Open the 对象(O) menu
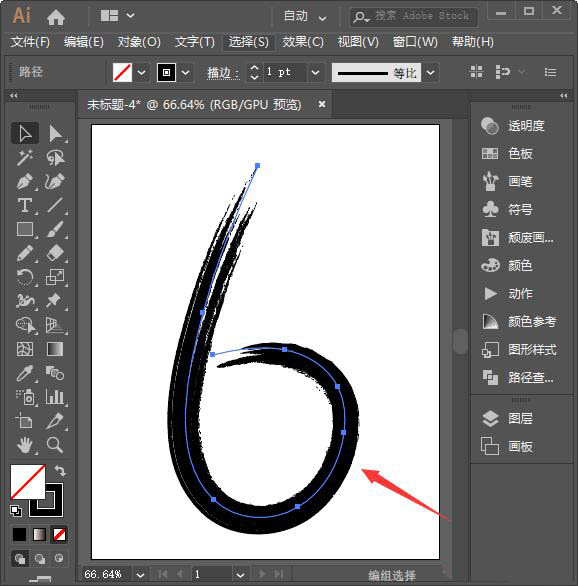578x586 pixels. pos(139,41)
